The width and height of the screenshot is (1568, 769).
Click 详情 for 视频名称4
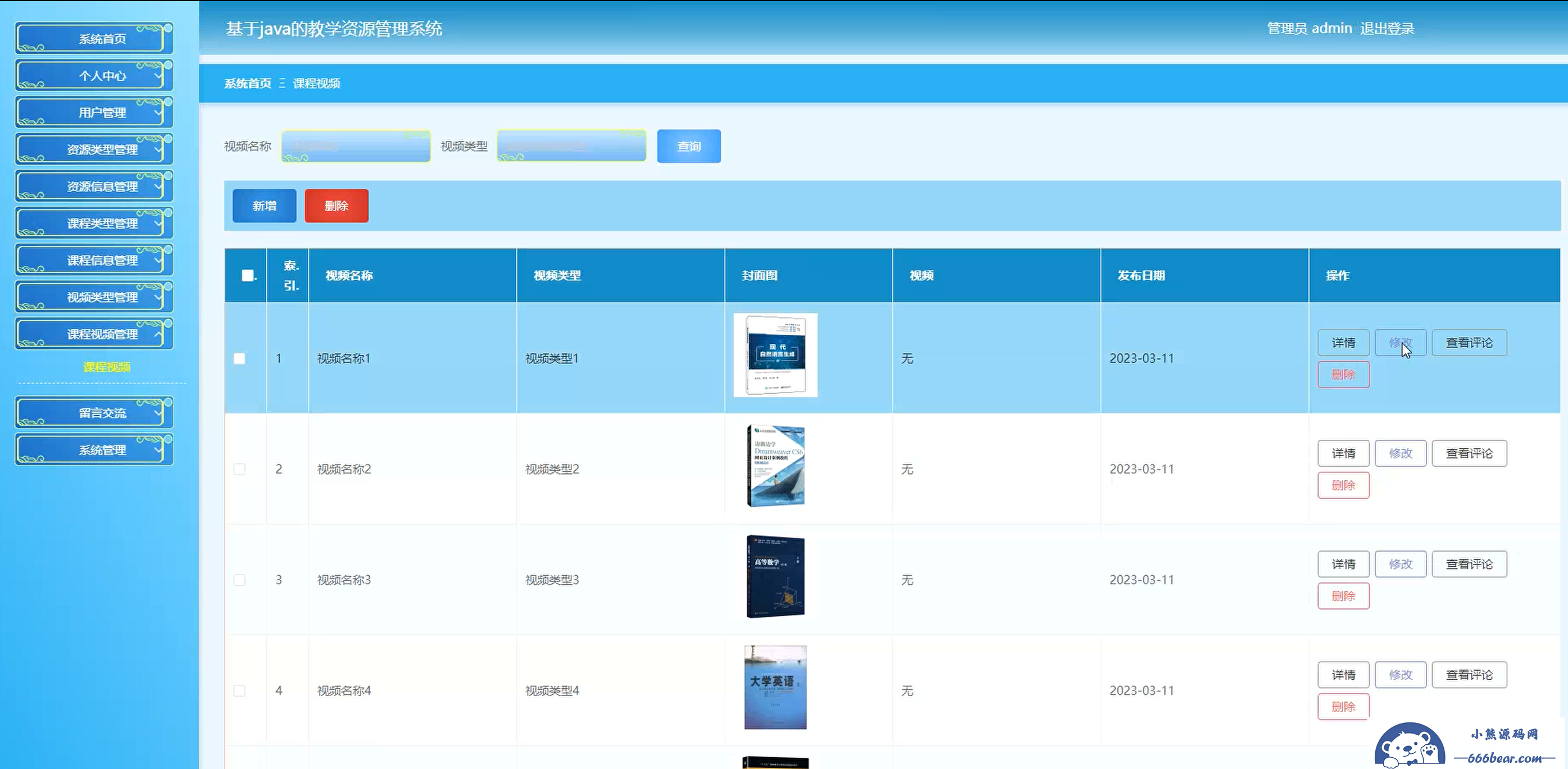pyautogui.click(x=1343, y=675)
